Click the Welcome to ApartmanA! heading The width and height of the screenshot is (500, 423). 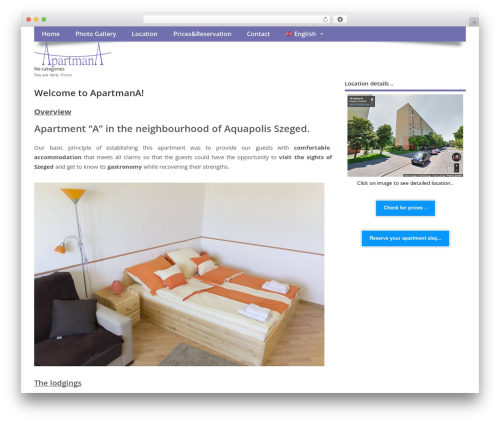tap(89, 93)
